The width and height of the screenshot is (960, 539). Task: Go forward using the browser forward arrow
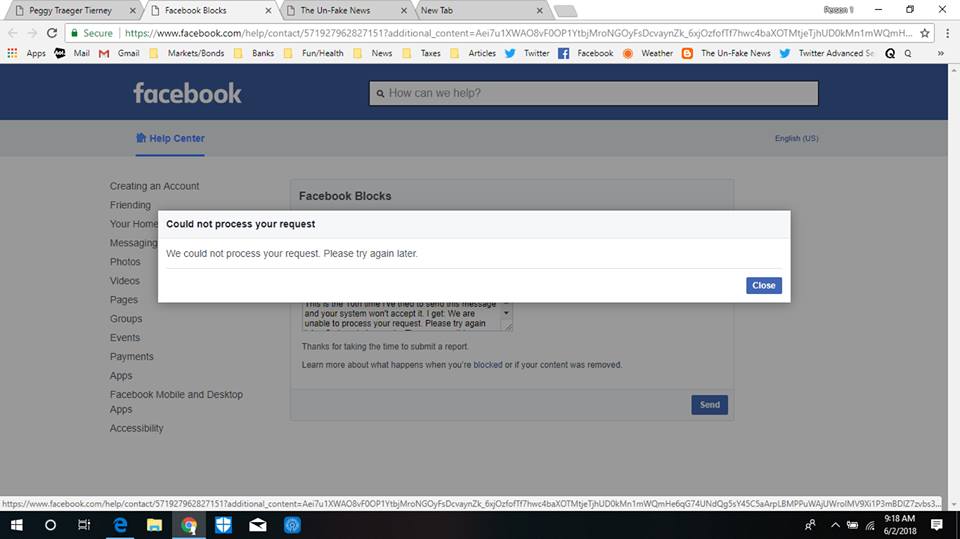pos(32,33)
